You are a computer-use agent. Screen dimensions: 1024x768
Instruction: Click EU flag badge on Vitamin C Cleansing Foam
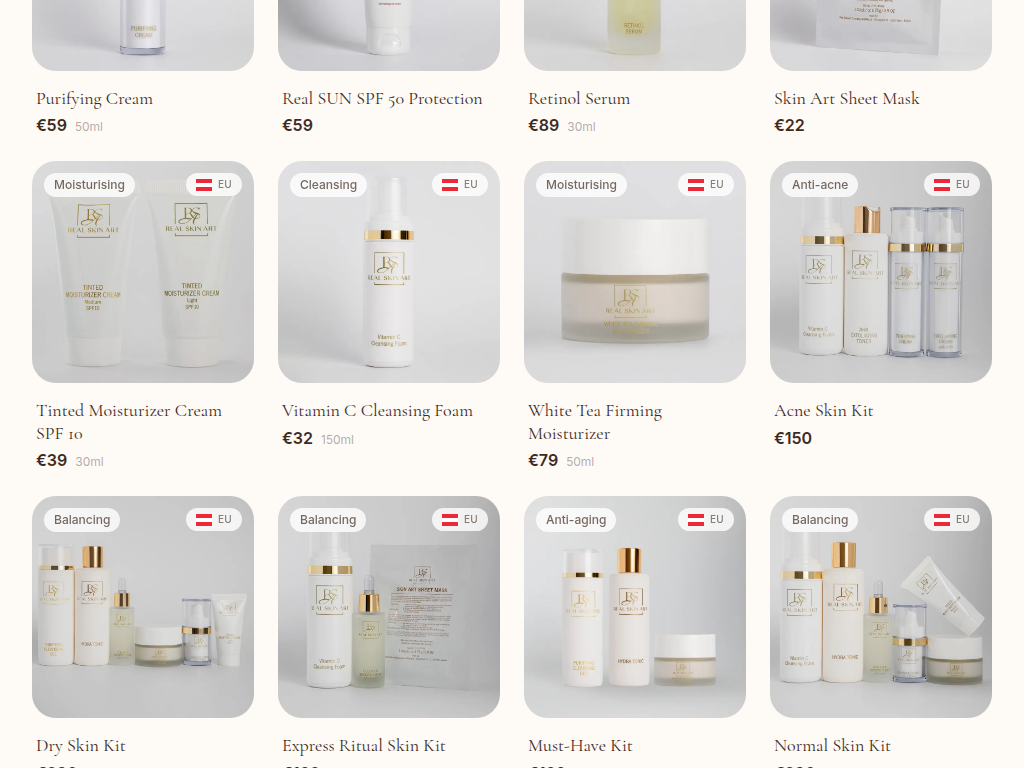[x=460, y=185]
